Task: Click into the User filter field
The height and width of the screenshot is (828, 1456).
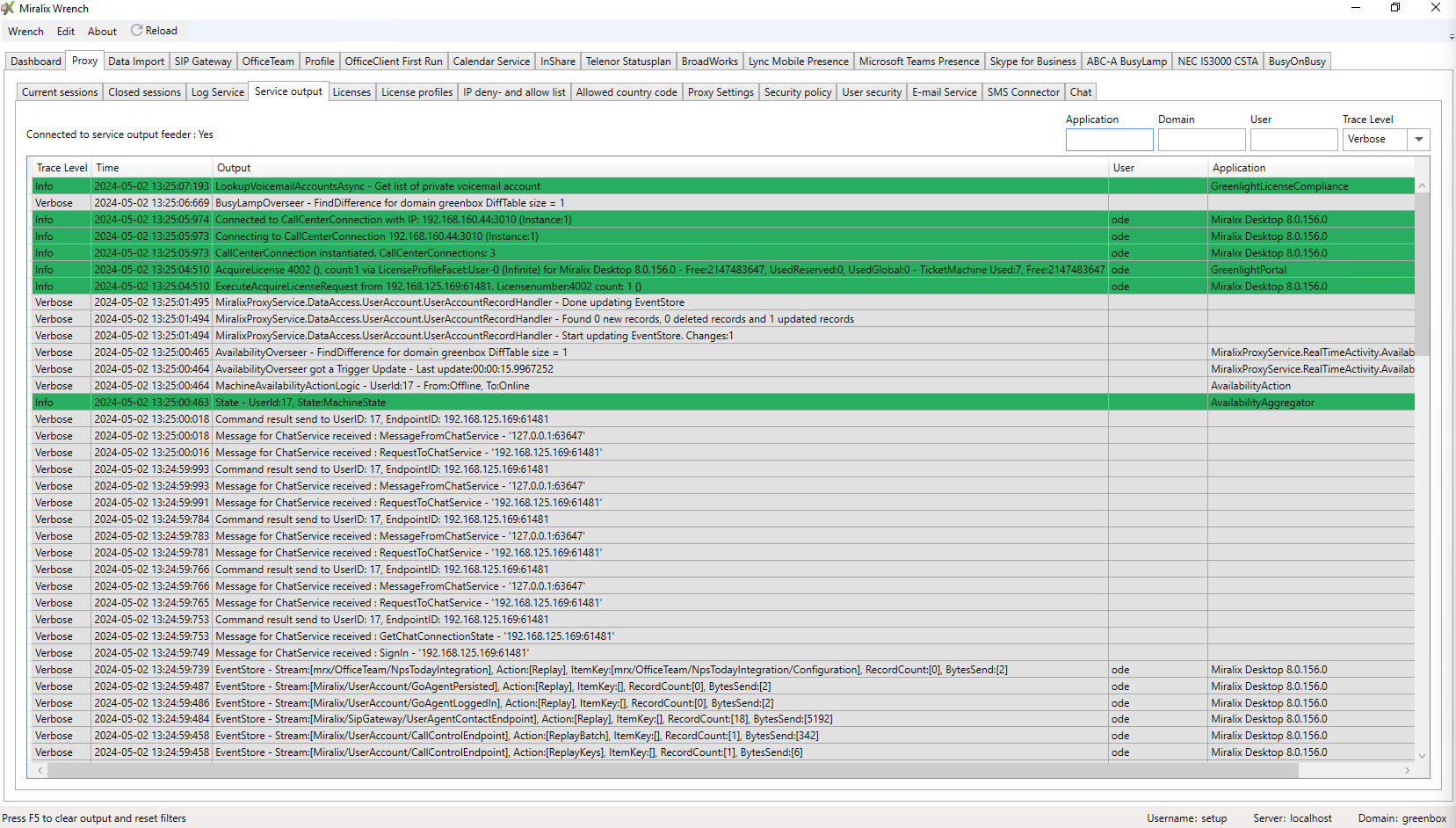Action: (x=1294, y=140)
